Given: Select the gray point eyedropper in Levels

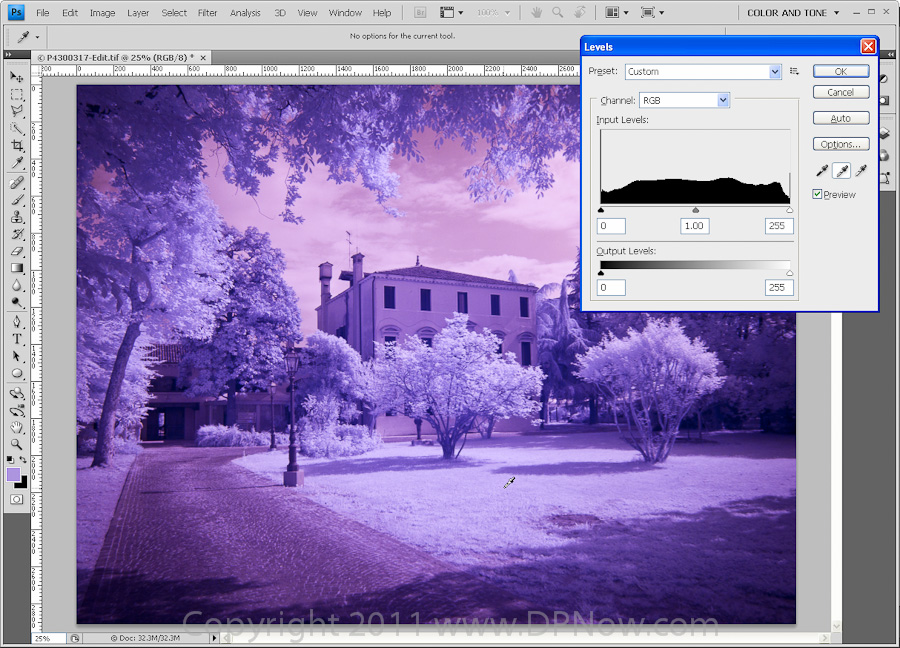Looking at the screenshot, I should (x=841, y=171).
